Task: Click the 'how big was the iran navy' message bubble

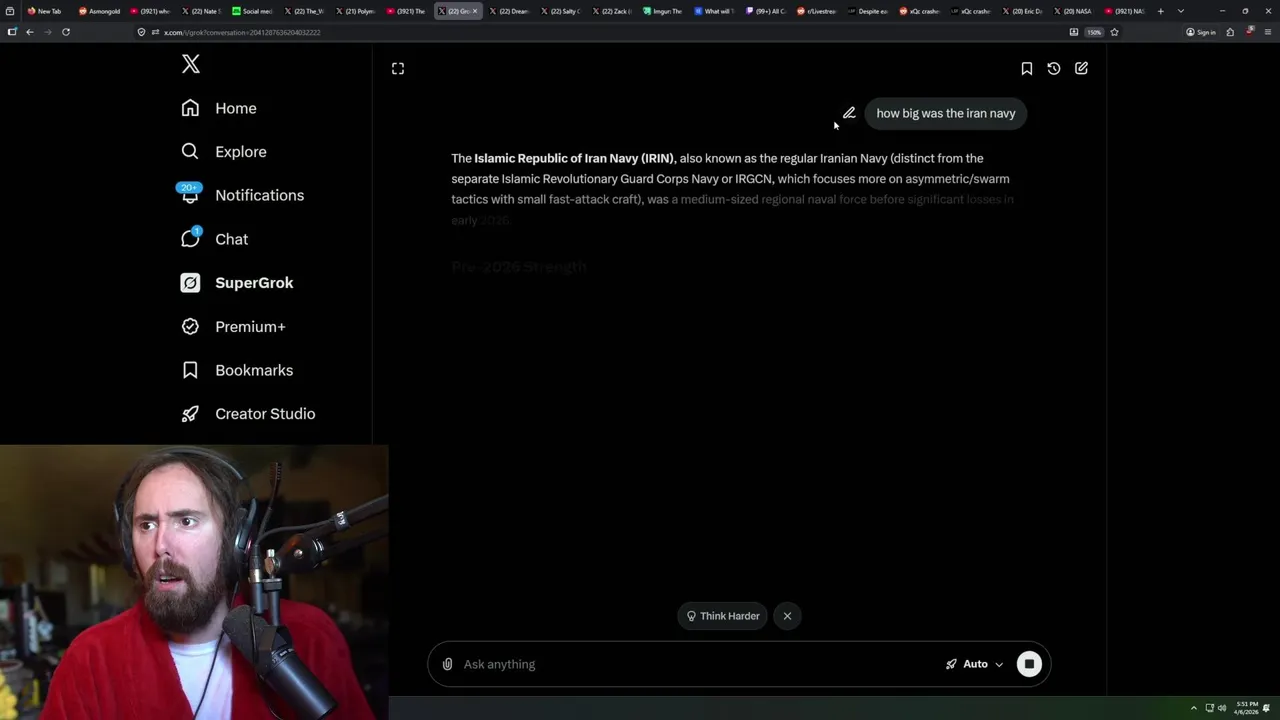Action: pyautogui.click(x=946, y=113)
